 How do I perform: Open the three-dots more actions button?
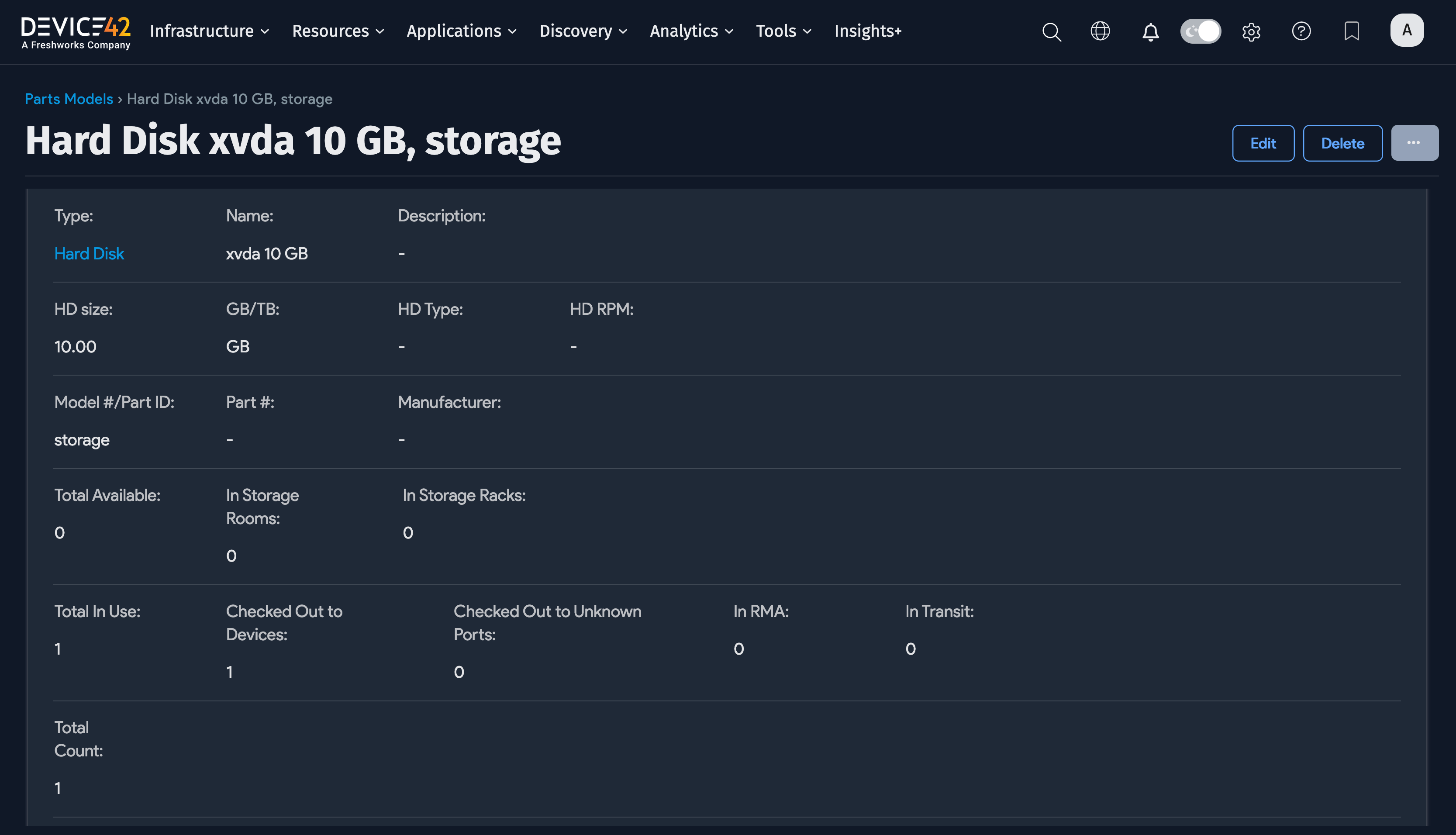coord(1414,143)
